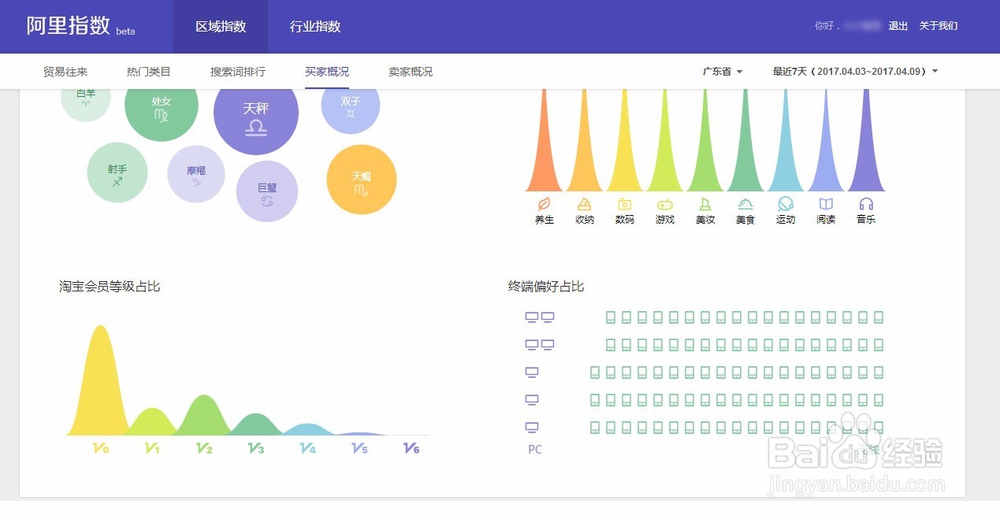Click the V4 member level icon

[x=307, y=448]
